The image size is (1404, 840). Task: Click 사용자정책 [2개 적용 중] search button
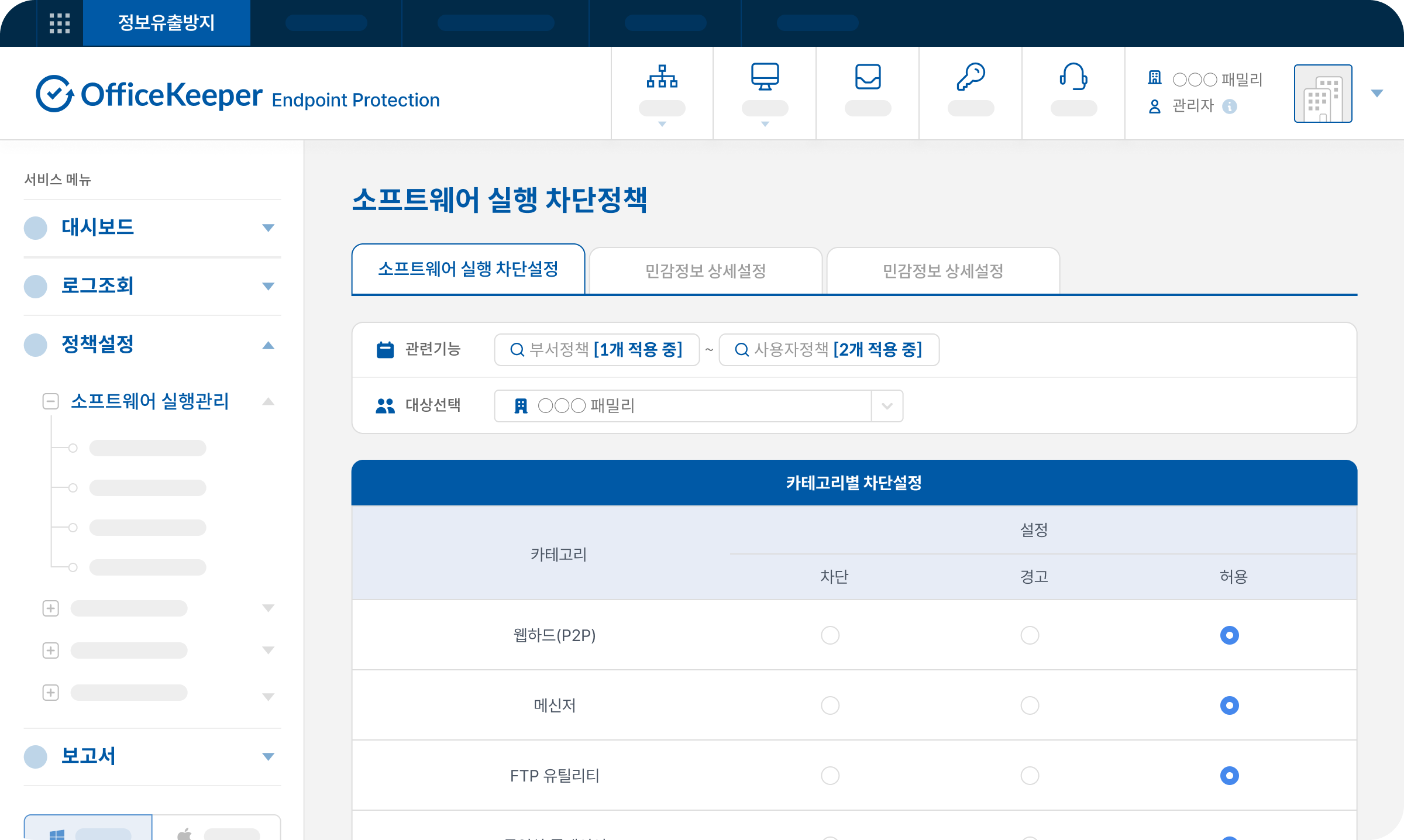click(x=829, y=350)
